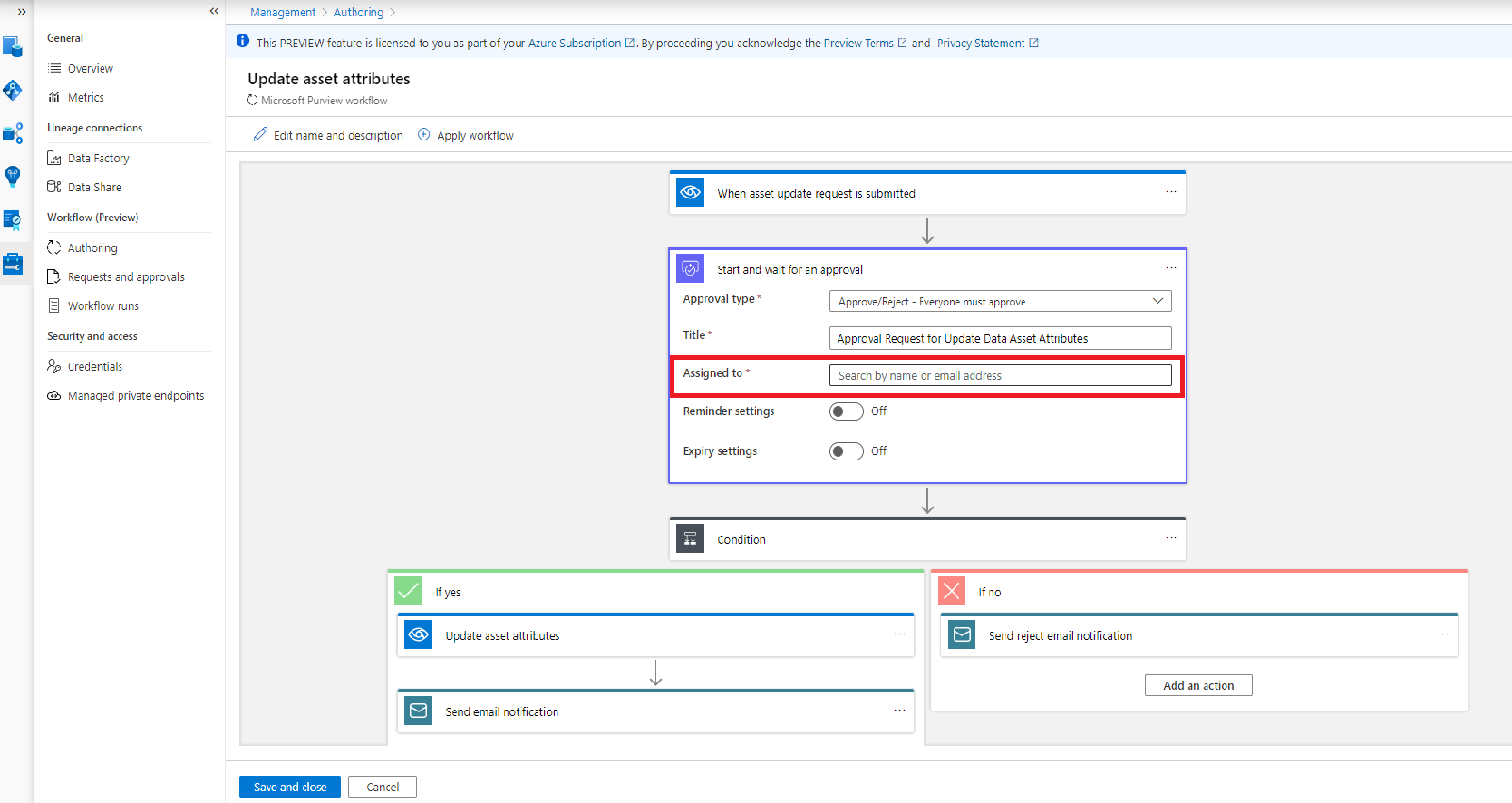Click the approval step shield icon
The image size is (1512, 803).
pos(691,268)
